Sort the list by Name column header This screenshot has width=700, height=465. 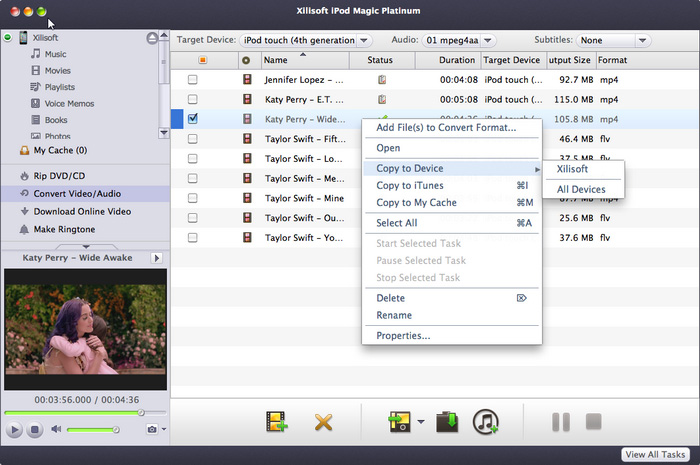[305, 60]
